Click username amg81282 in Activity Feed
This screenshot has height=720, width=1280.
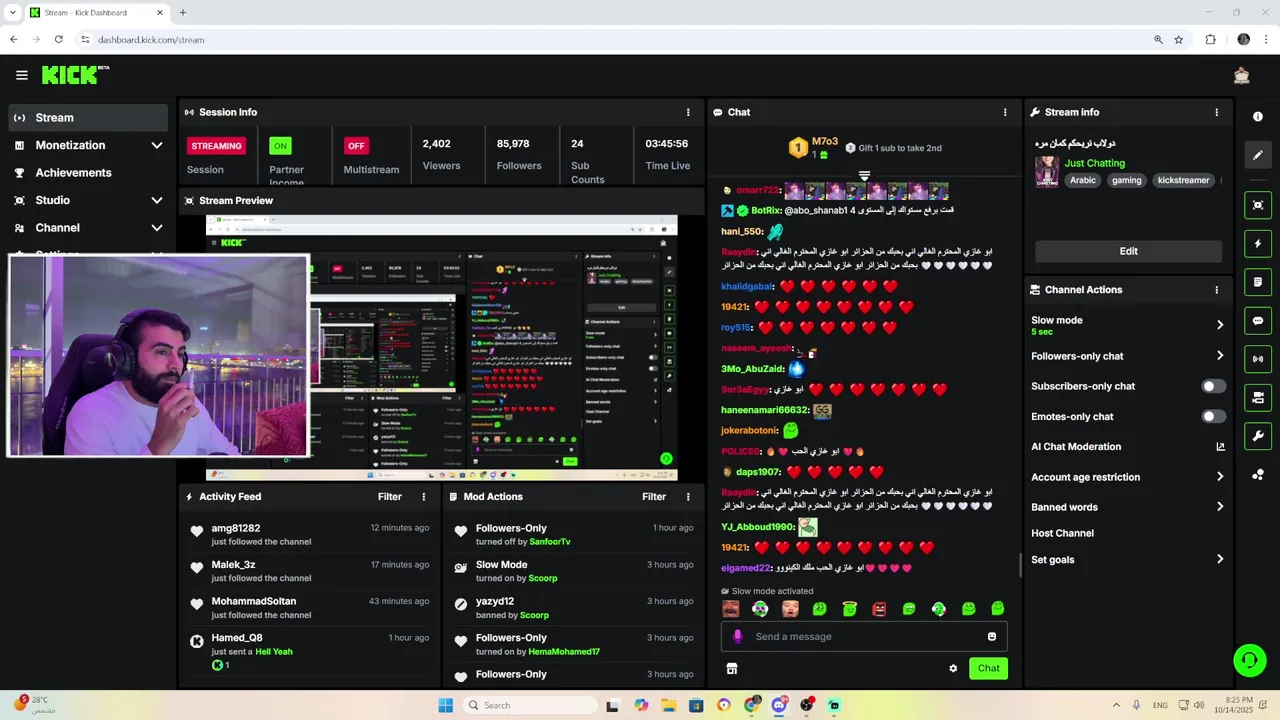(x=236, y=528)
